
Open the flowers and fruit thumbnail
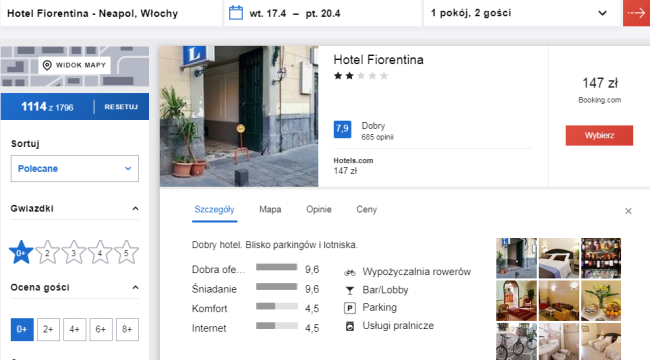point(601,301)
